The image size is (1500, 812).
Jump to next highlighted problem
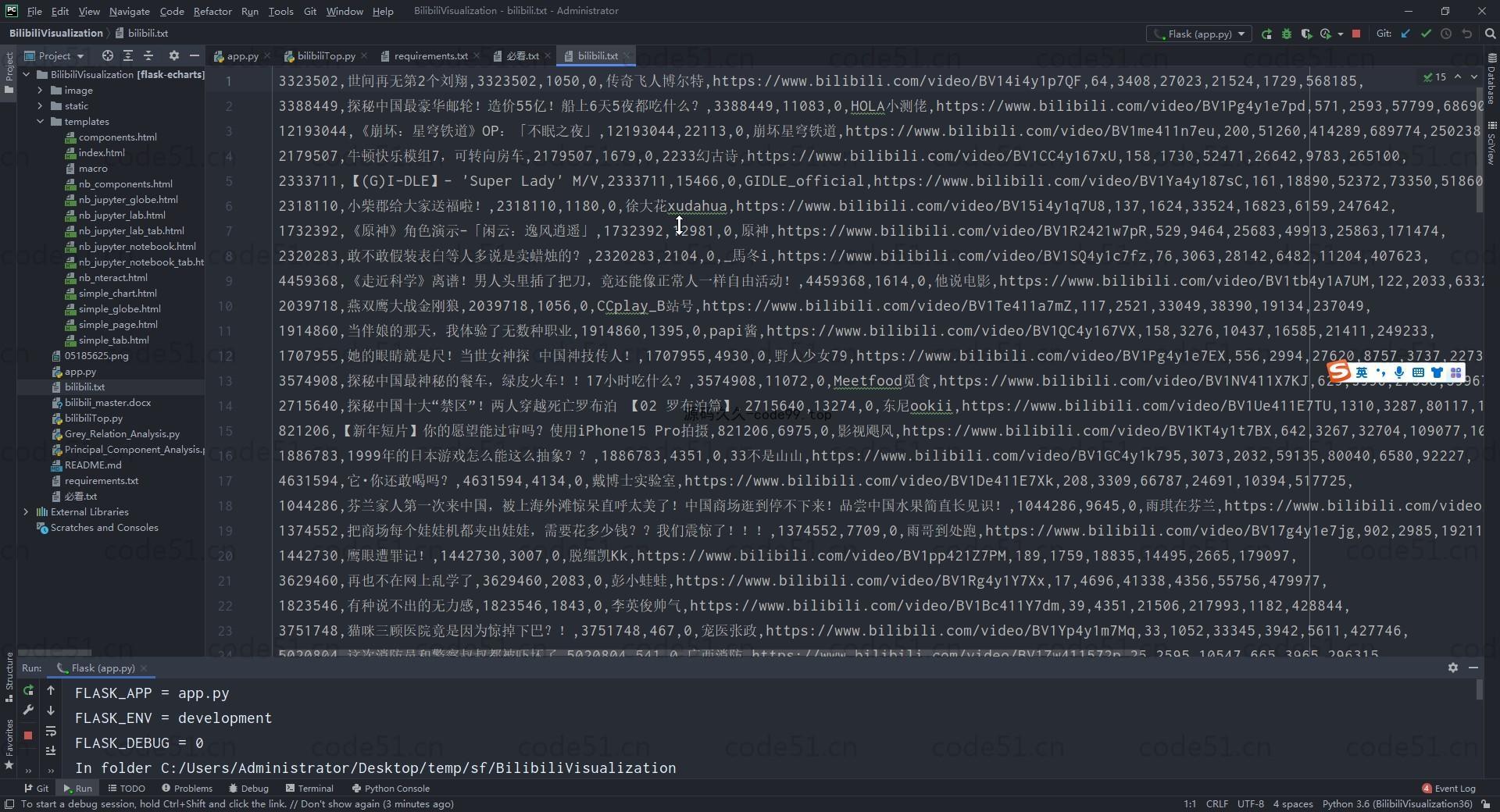pyautogui.click(x=1474, y=77)
